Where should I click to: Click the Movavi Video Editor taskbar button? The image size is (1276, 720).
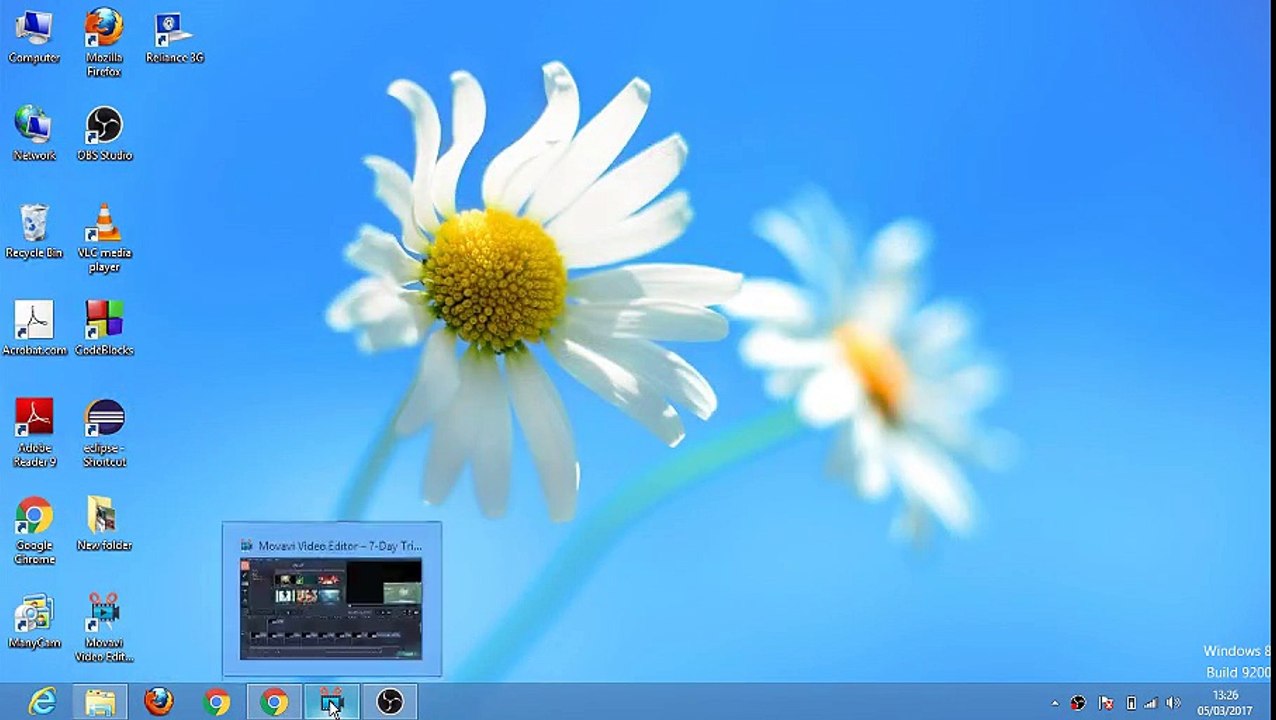(x=332, y=702)
